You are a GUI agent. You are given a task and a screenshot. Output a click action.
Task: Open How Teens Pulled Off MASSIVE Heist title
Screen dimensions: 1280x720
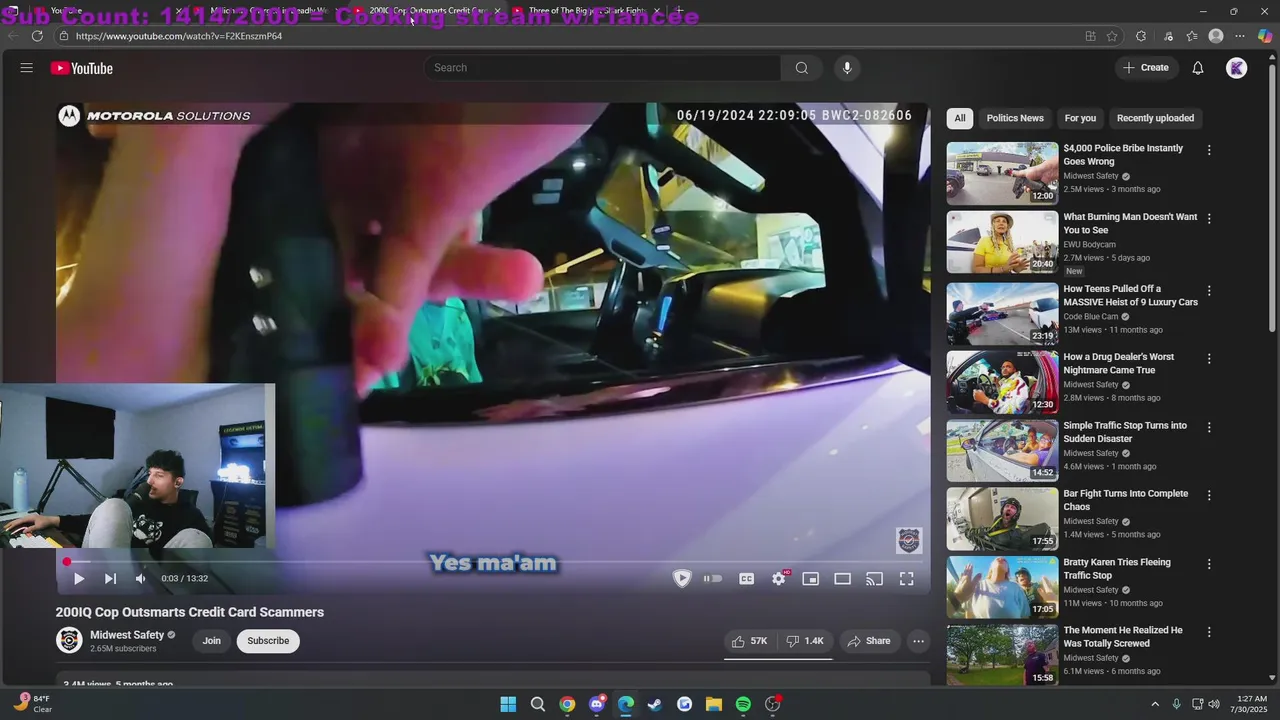click(x=1130, y=295)
